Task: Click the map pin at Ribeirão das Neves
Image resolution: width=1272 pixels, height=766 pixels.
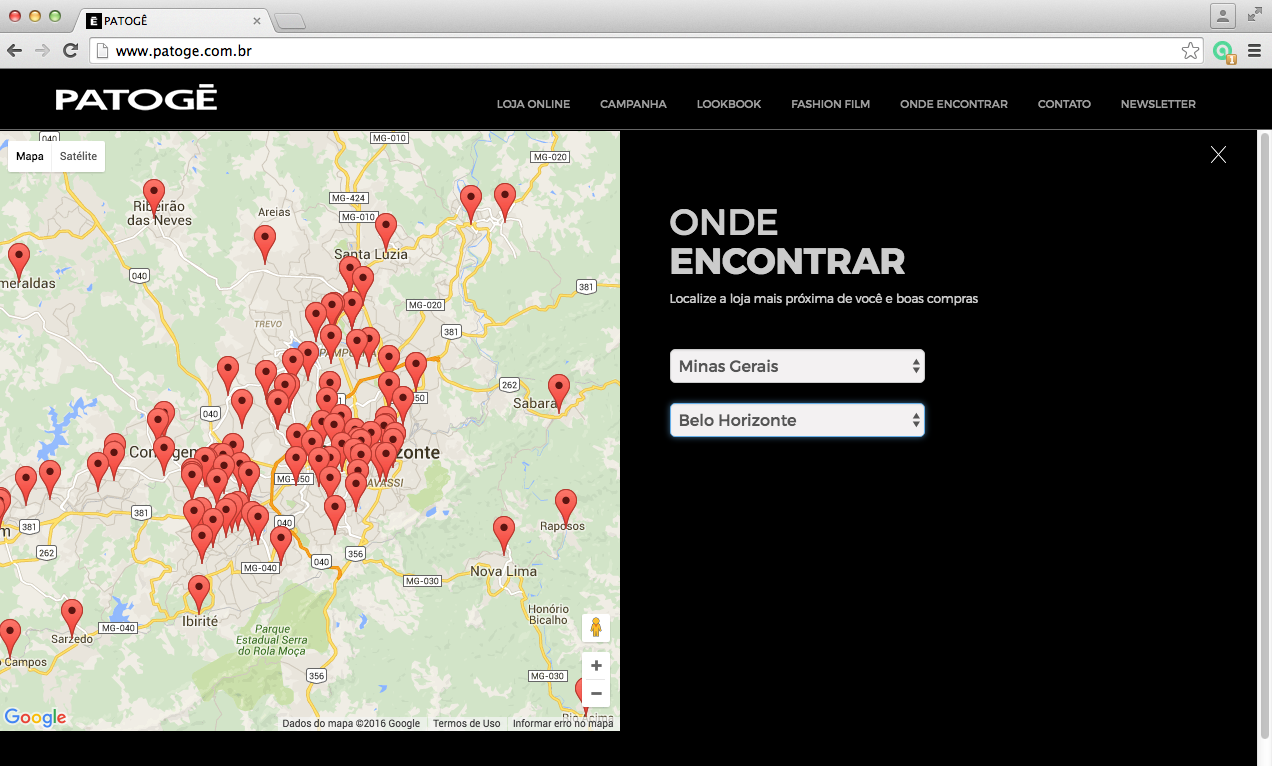Action: pyautogui.click(x=154, y=193)
